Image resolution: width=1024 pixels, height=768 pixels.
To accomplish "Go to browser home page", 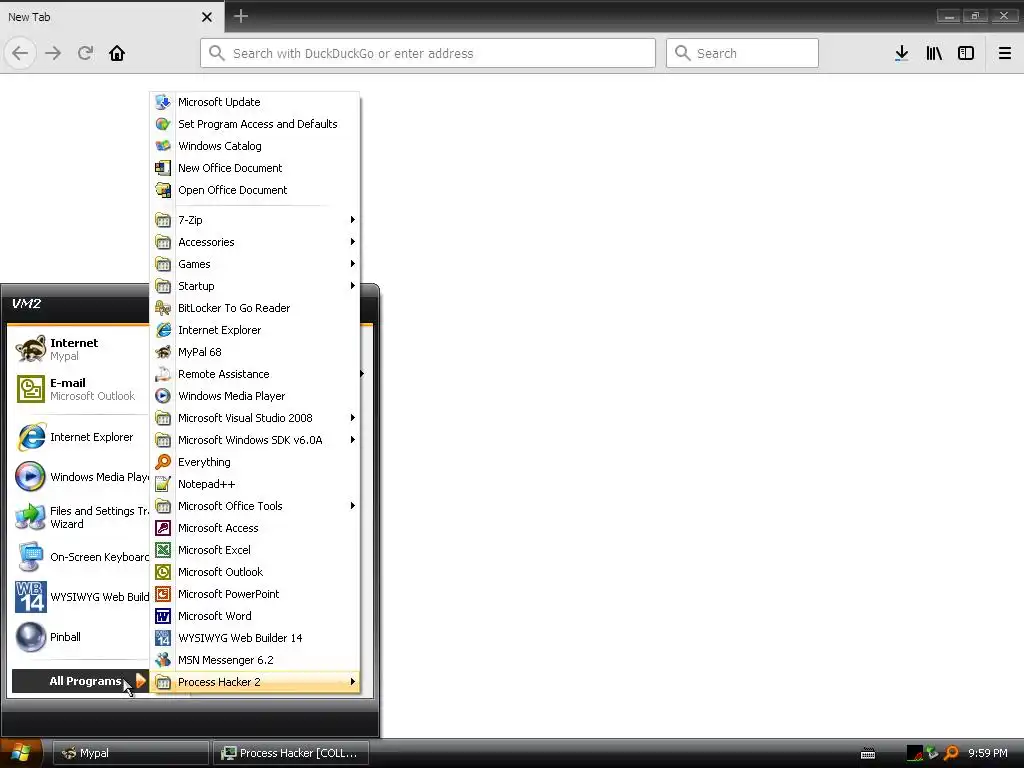I will pyautogui.click(x=117, y=53).
